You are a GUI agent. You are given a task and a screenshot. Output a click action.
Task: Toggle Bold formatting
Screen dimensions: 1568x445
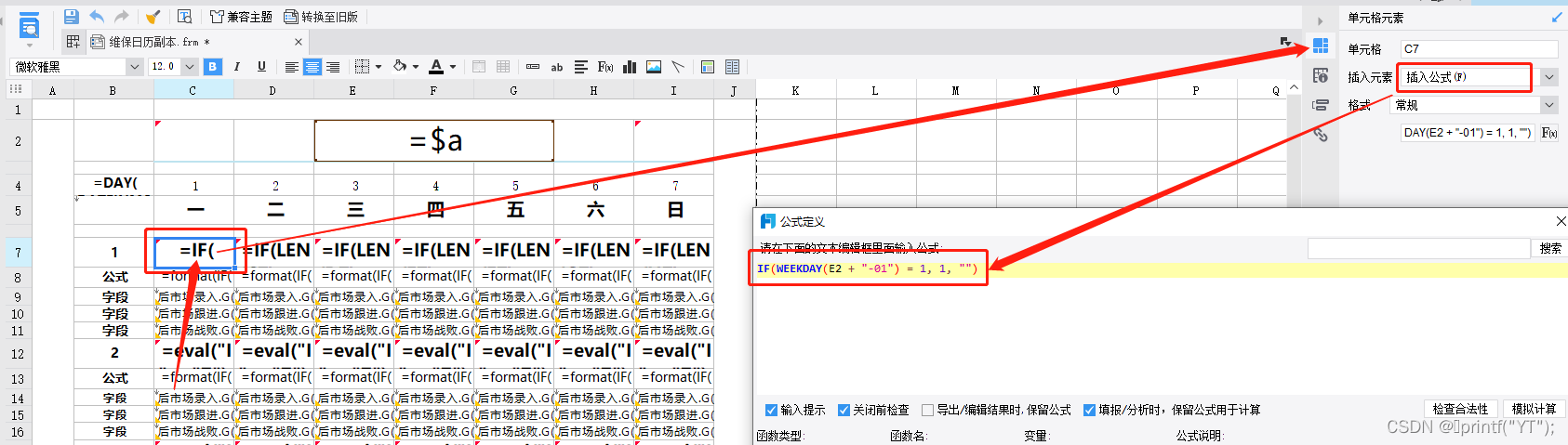(x=213, y=67)
